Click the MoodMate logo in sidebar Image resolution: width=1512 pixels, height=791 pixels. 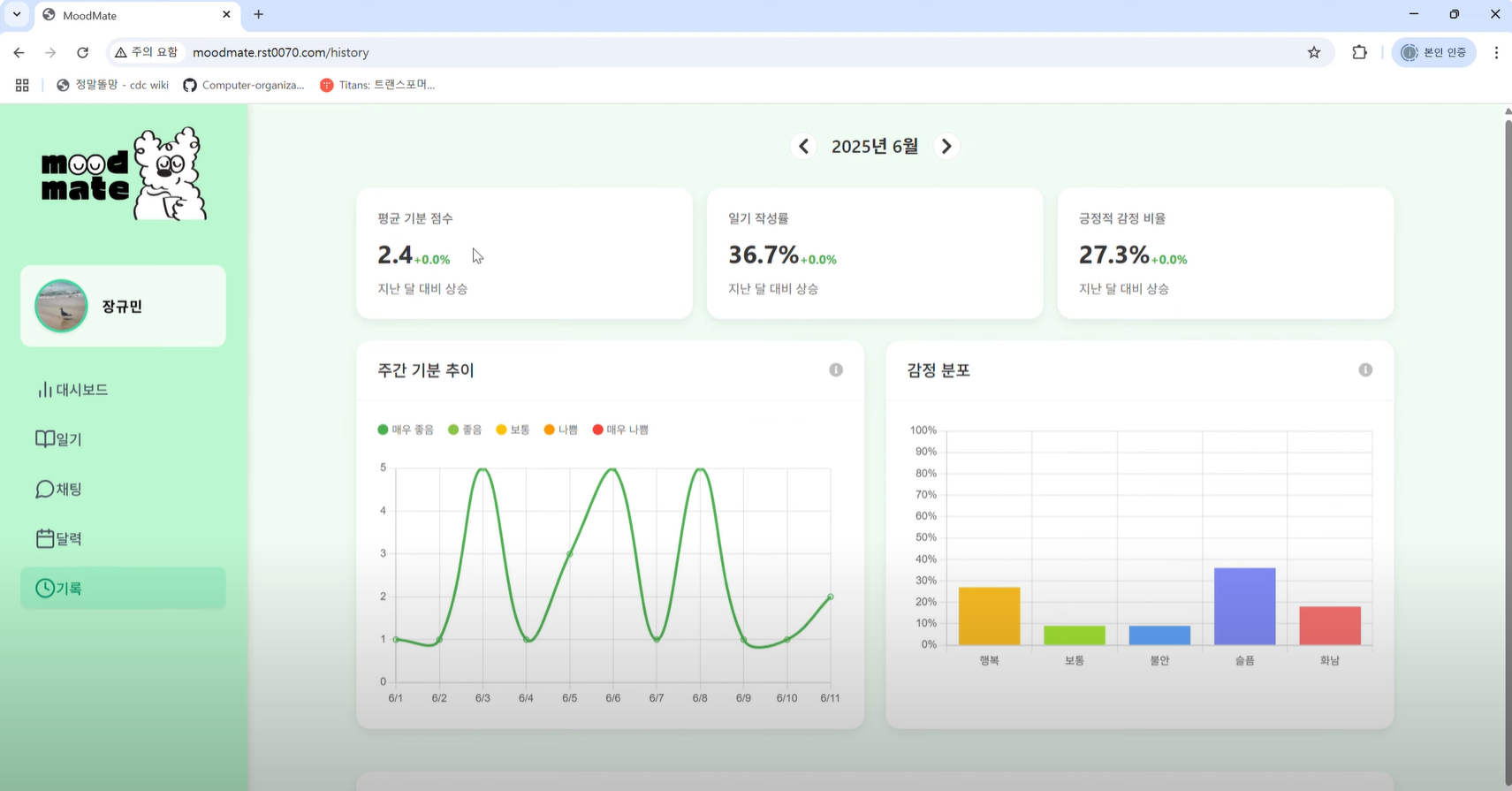[x=124, y=174]
